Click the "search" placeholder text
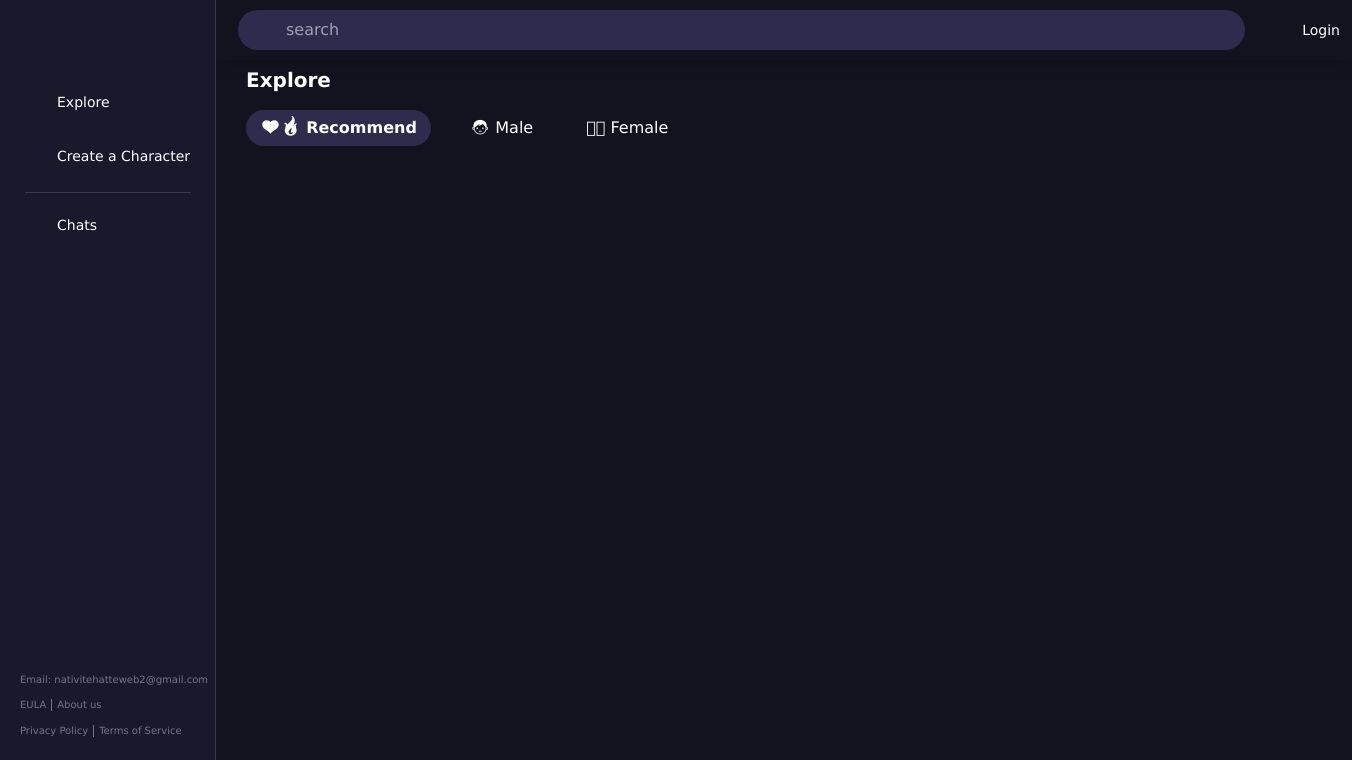Screen dimensions: 1352x760 click(x=312, y=30)
